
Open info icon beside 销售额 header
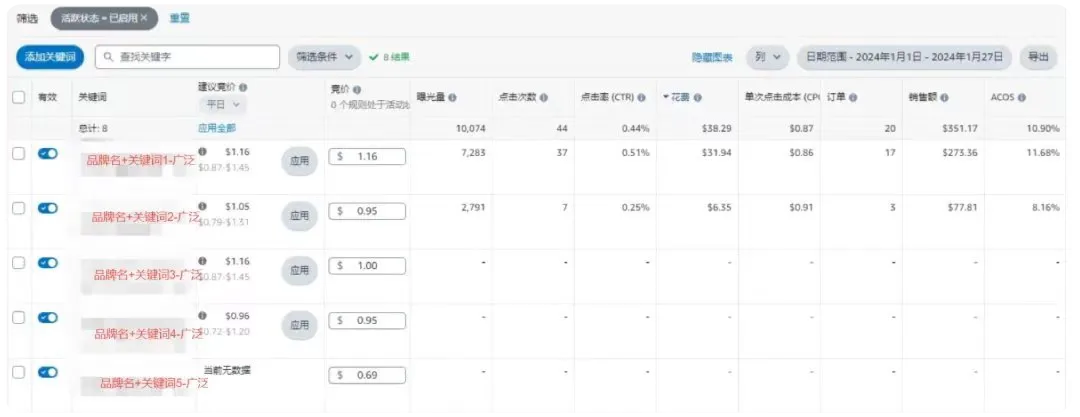click(944, 98)
